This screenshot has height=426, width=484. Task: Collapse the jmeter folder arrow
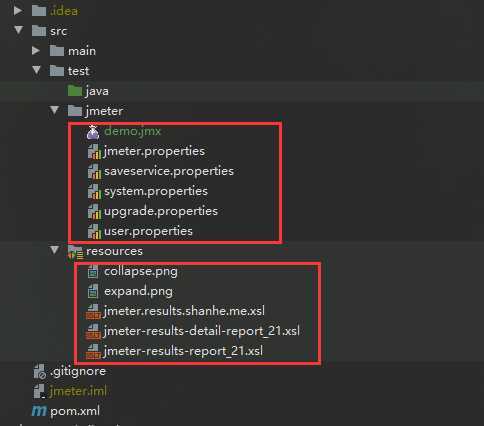(x=55, y=110)
